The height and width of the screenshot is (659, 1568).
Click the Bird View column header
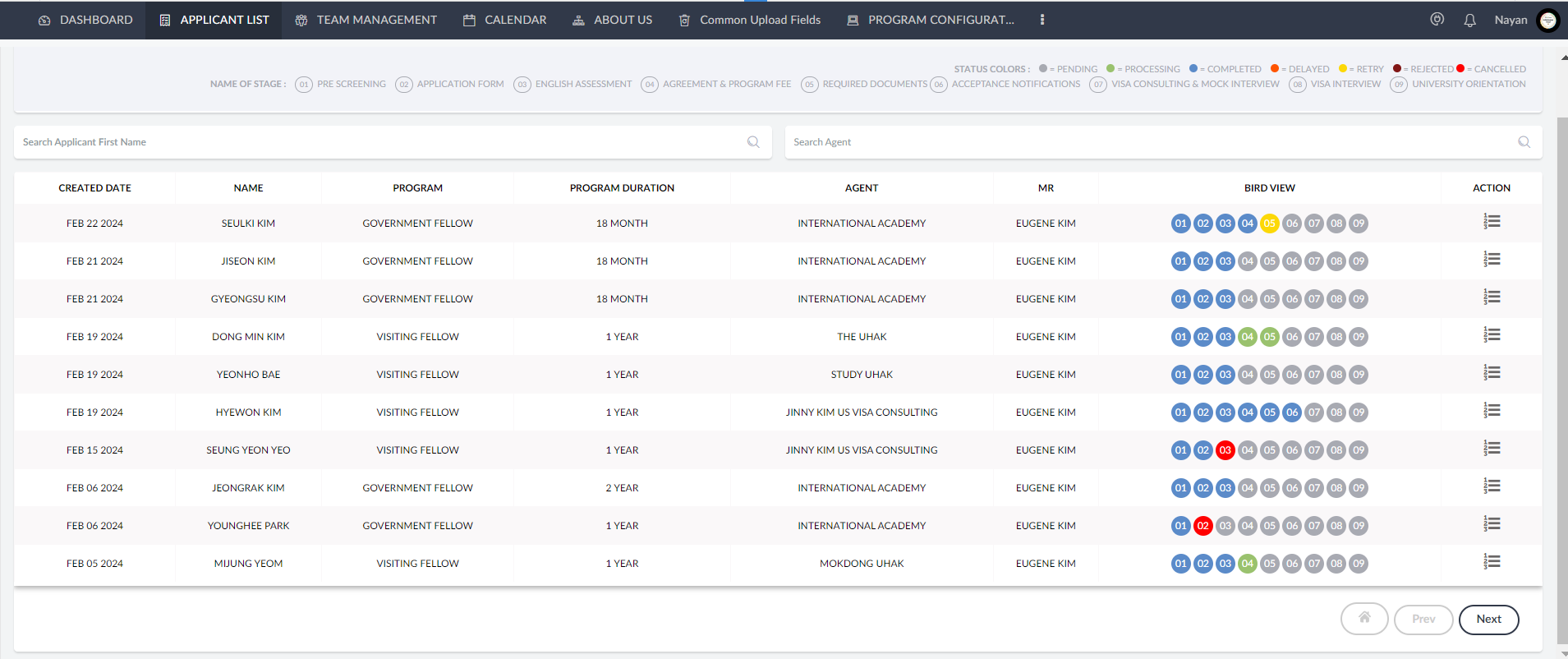(x=1269, y=188)
